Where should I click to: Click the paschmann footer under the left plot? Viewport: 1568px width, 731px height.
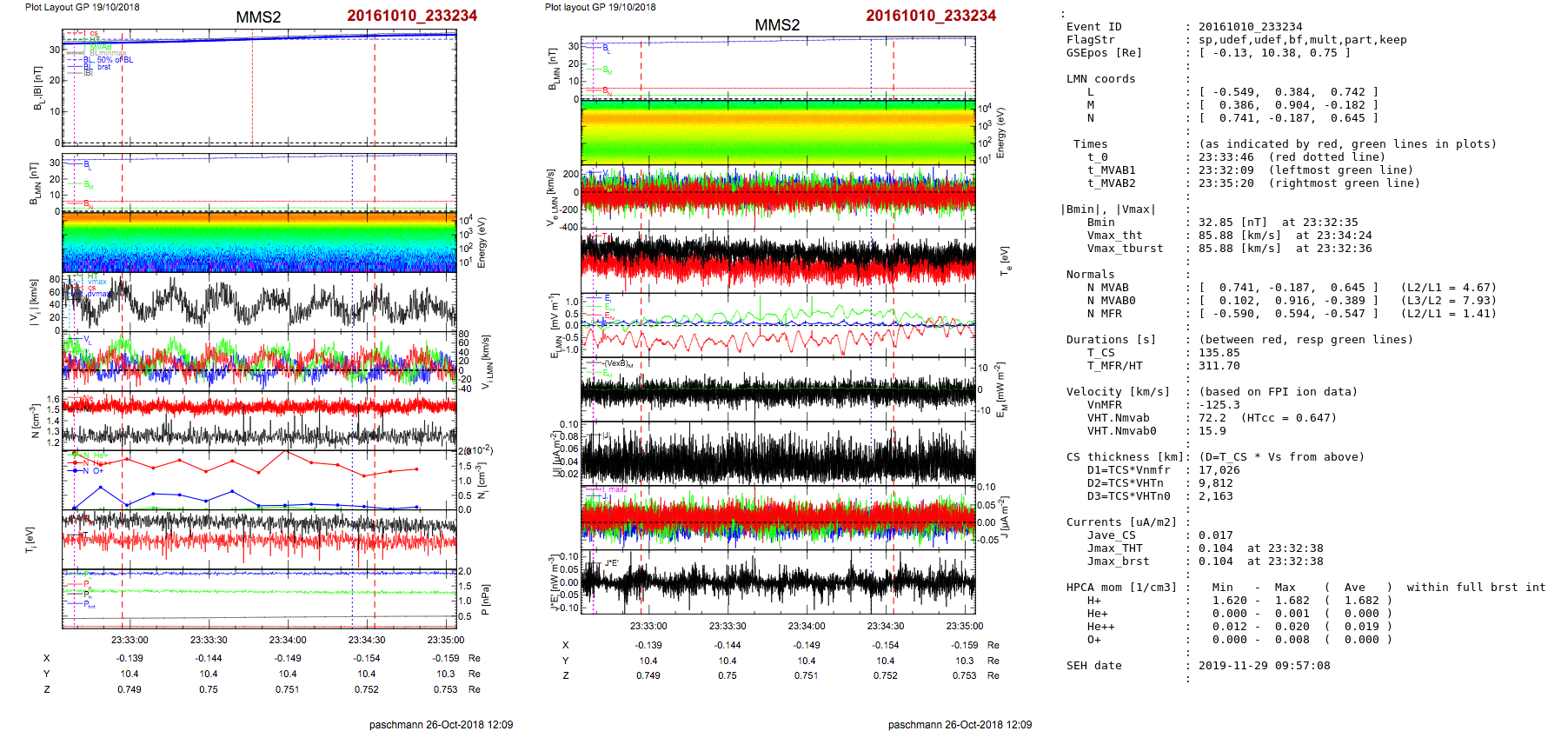pos(441,724)
